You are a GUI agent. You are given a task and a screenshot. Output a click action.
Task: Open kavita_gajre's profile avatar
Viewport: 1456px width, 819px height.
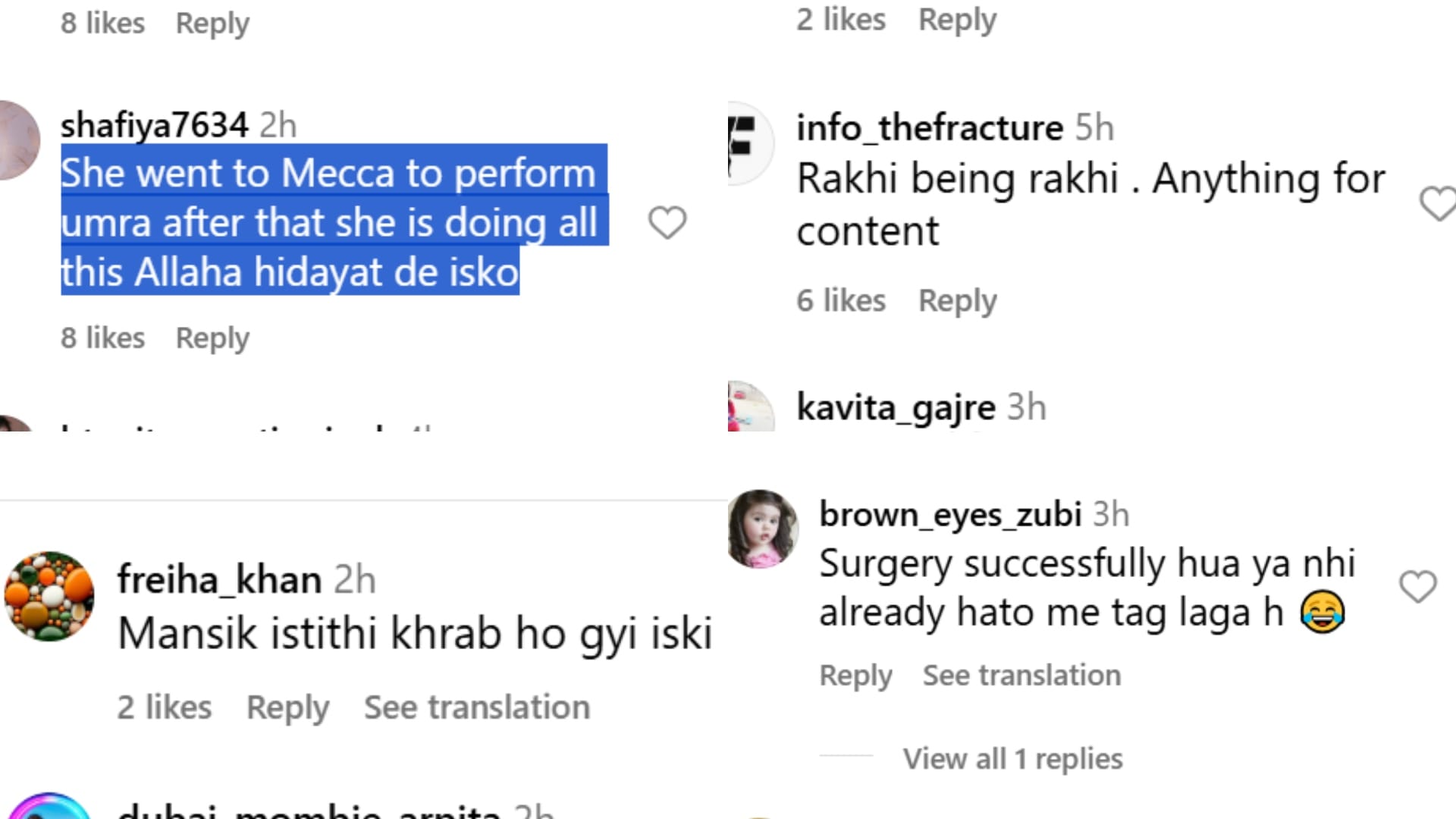click(751, 406)
